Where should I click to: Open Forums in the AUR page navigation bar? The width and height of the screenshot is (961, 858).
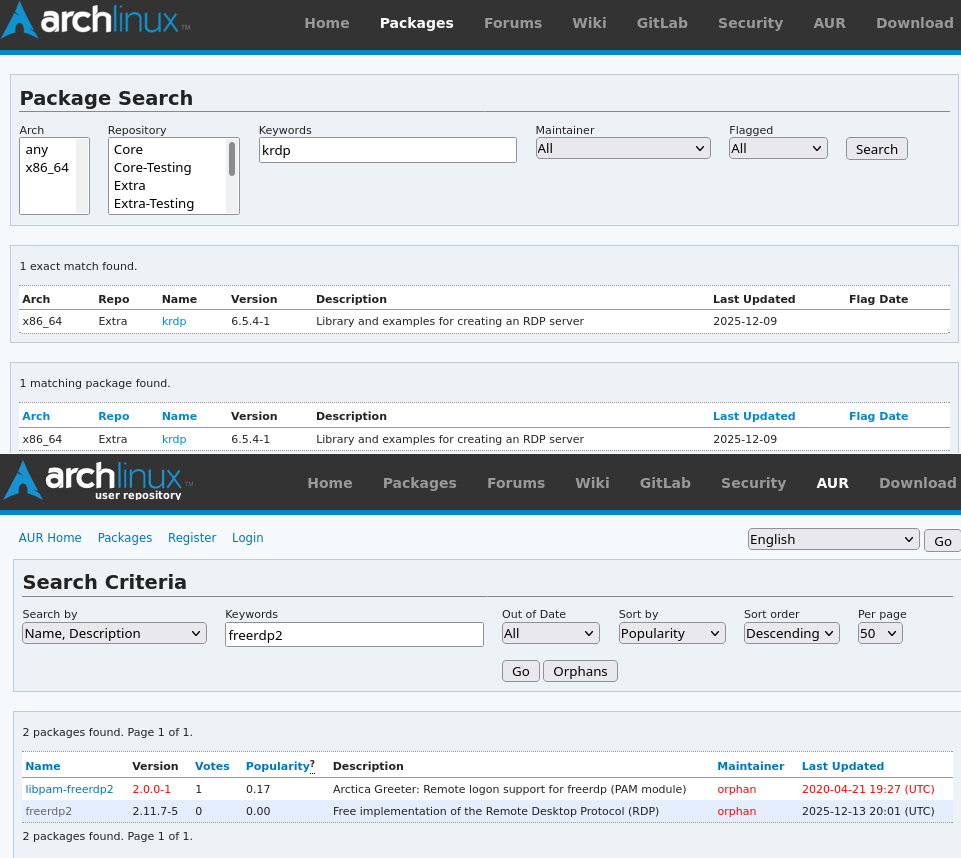pyautogui.click(x=516, y=483)
